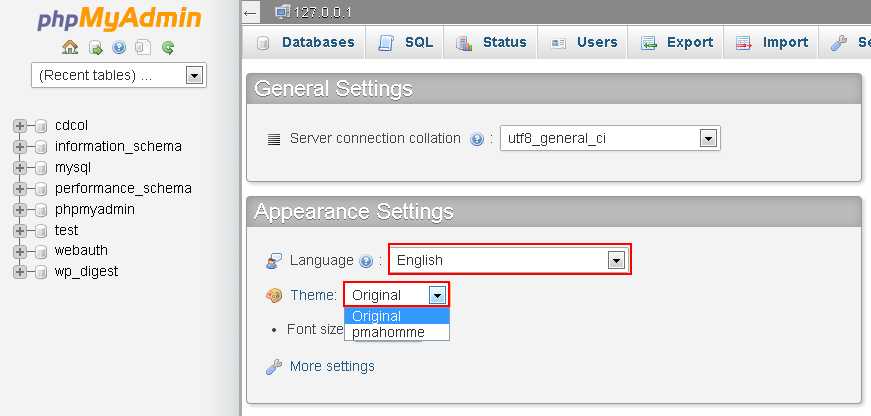
Task: Open the test database link
Action: tap(66, 230)
